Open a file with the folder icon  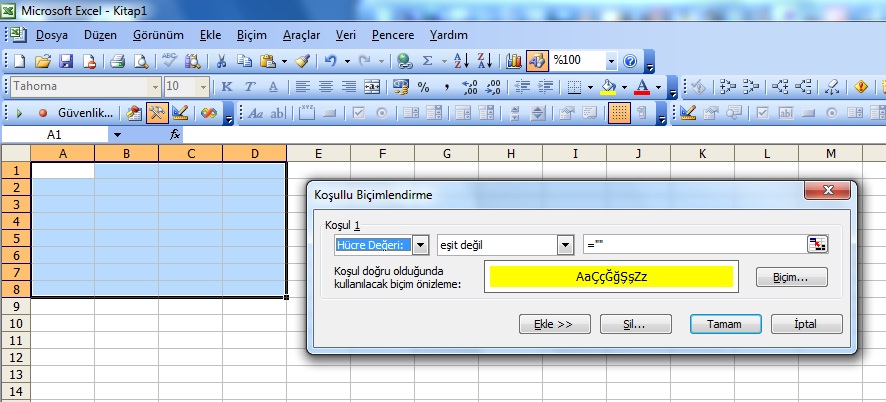point(43,61)
